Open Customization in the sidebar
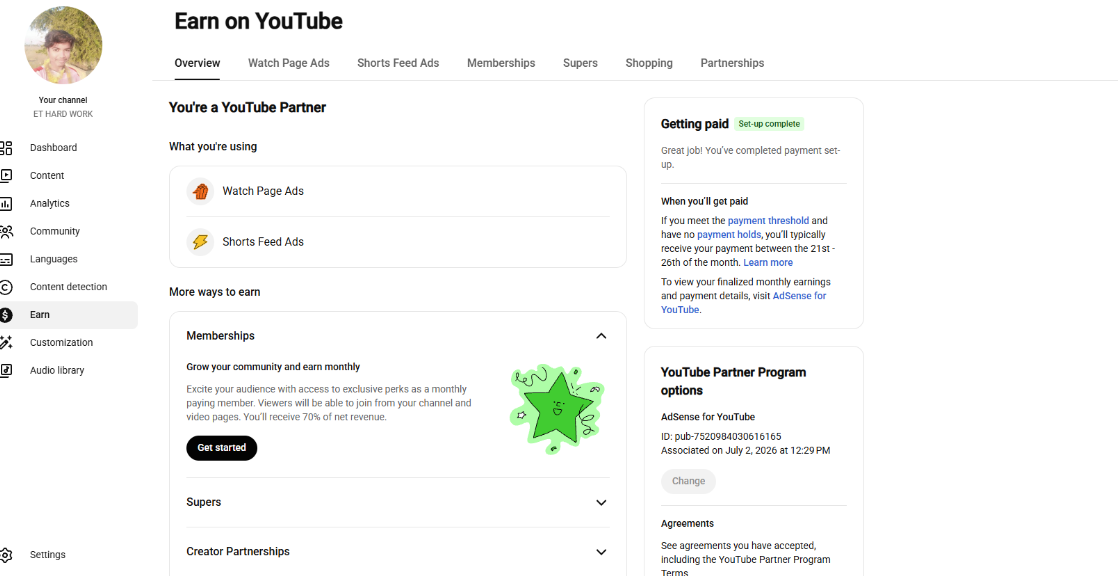This screenshot has height=576, width=1118. [x=61, y=342]
